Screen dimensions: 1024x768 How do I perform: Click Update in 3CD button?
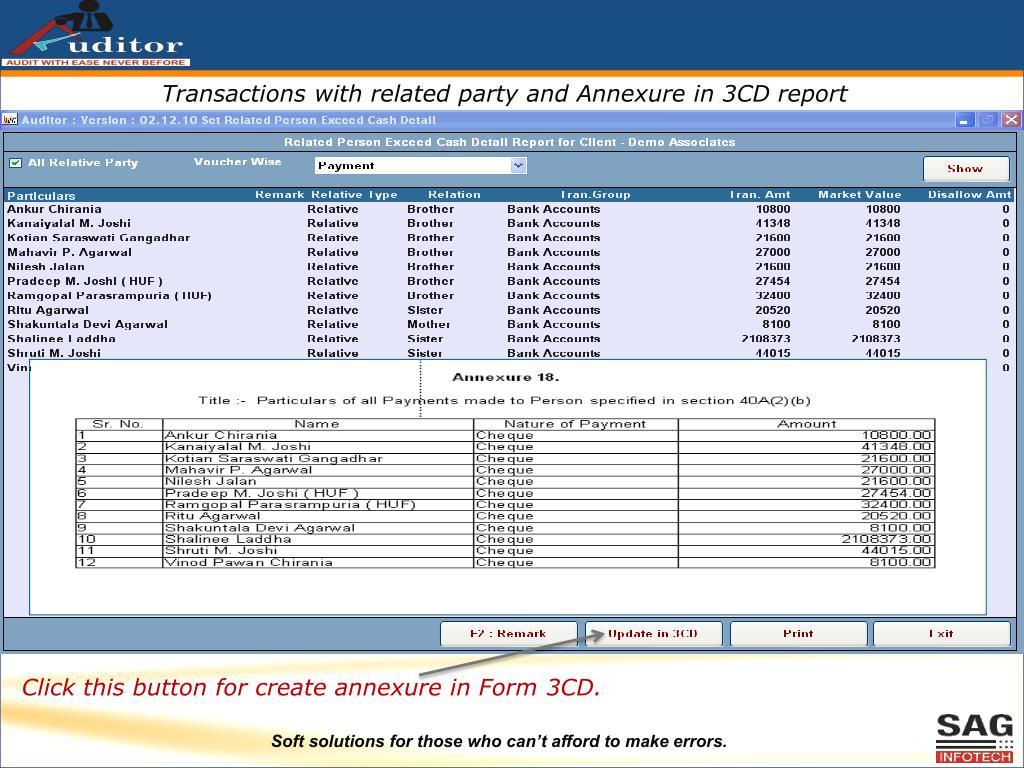[x=653, y=633]
